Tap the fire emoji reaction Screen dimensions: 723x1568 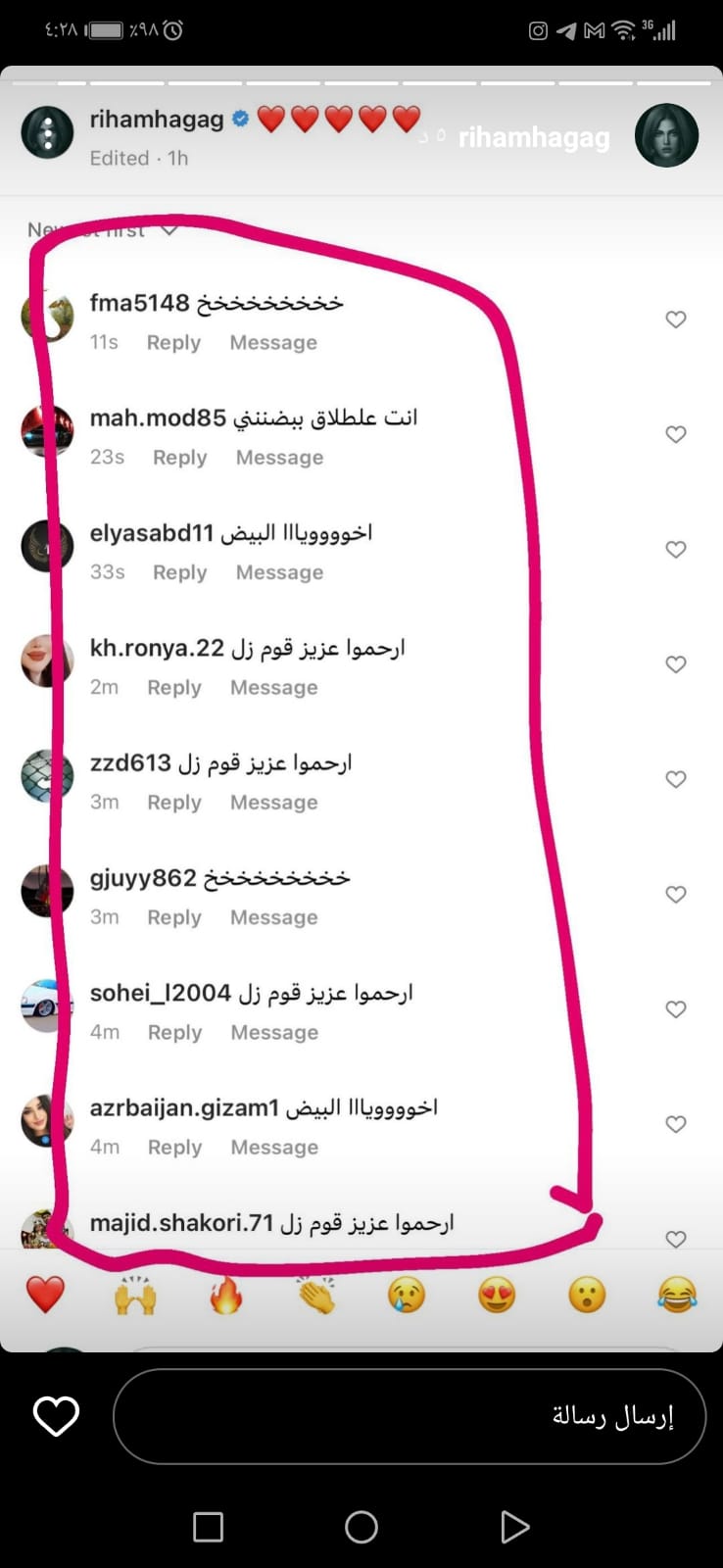tap(225, 1295)
